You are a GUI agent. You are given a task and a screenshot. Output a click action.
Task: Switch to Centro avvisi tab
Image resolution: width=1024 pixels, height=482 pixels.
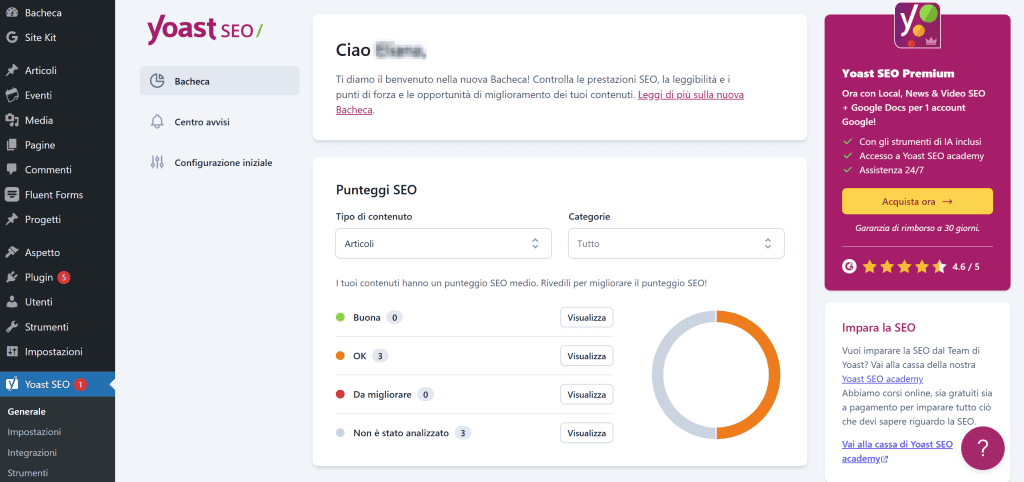[x=219, y=121]
